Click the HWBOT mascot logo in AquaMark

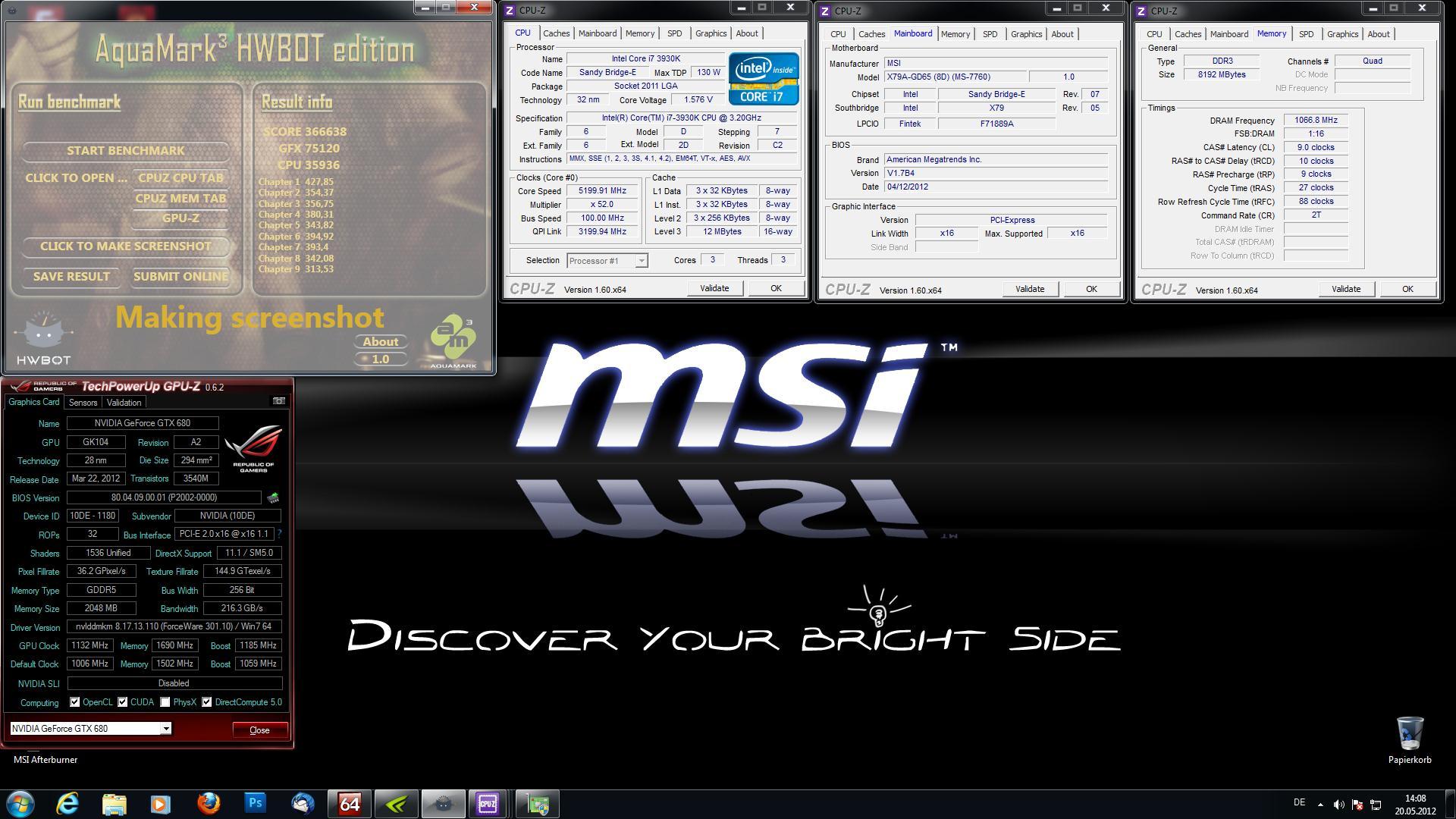[x=44, y=339]
